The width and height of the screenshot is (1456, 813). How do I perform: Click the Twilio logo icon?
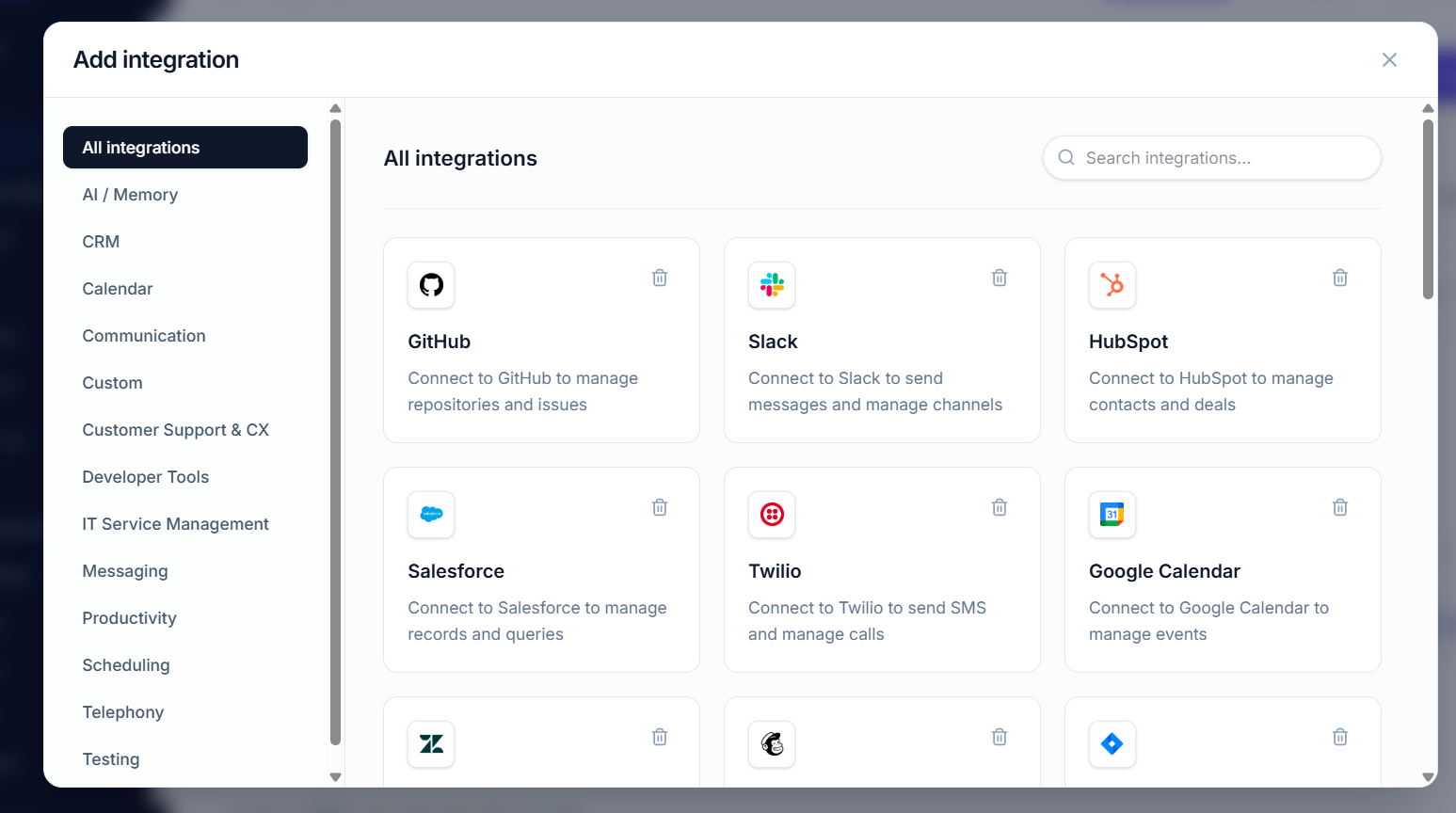772,515
